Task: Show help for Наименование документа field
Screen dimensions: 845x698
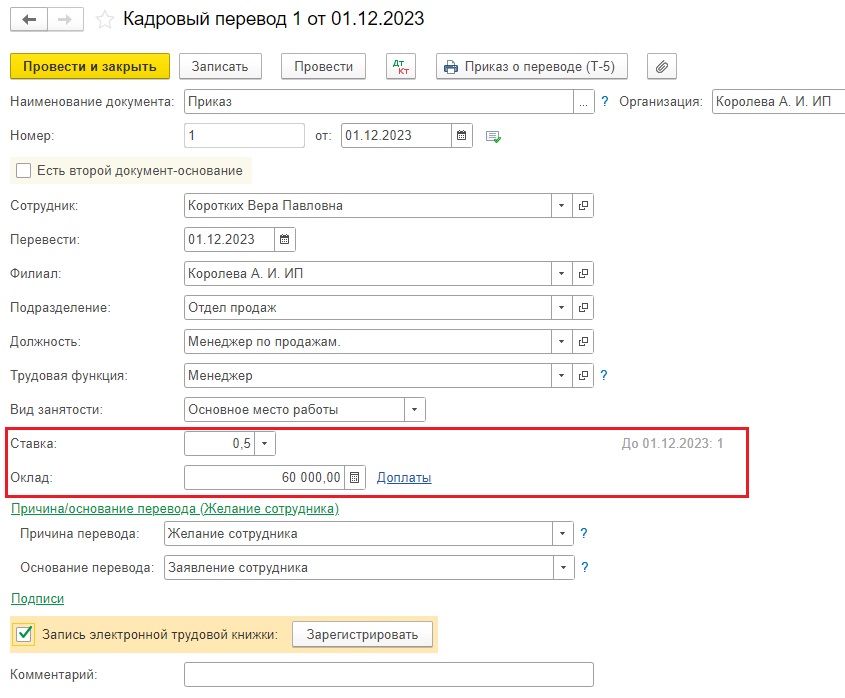Action: (605, 101)
